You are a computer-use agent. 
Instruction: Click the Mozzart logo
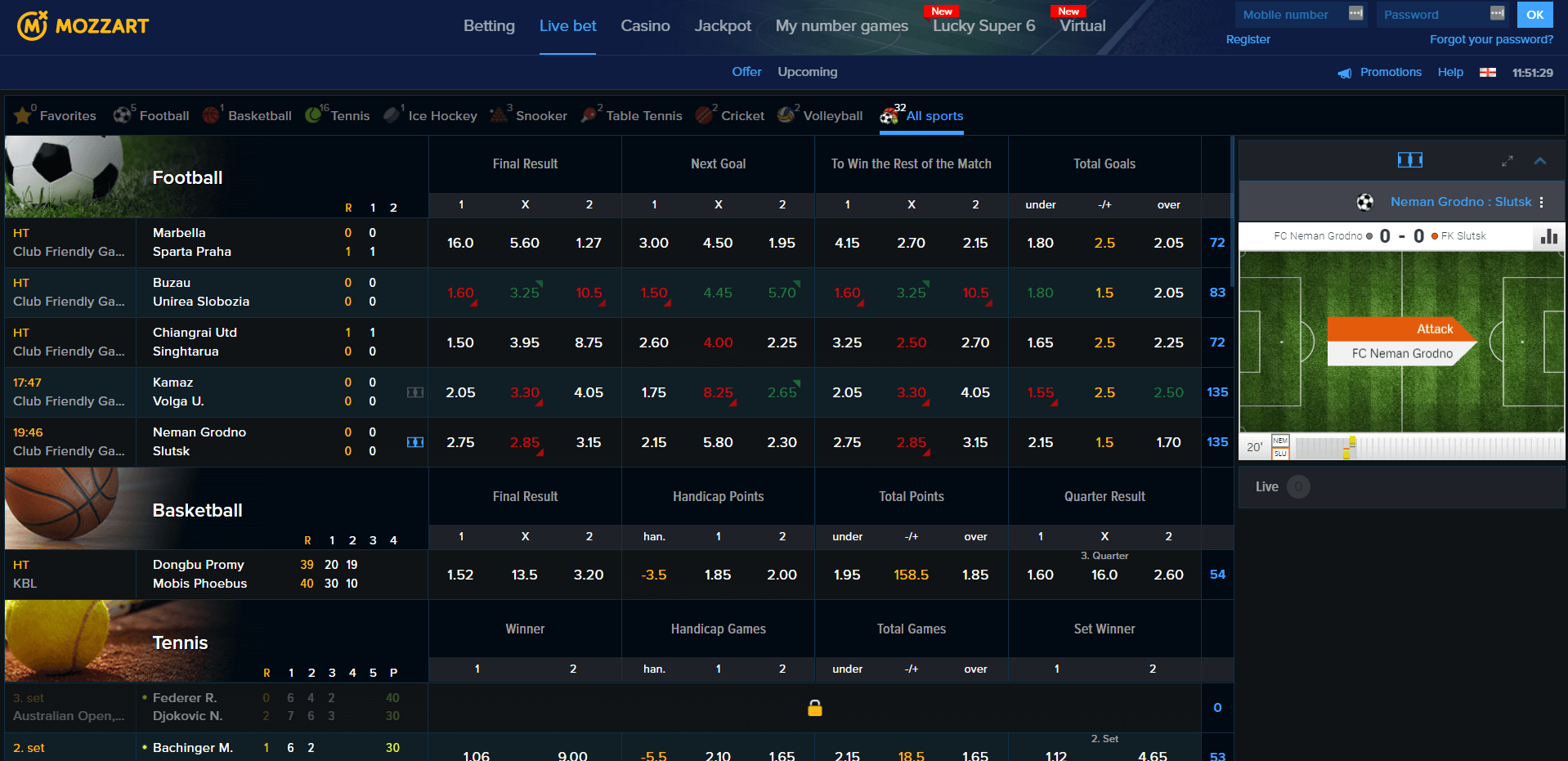pyautogui.click(x=83, y=26)
